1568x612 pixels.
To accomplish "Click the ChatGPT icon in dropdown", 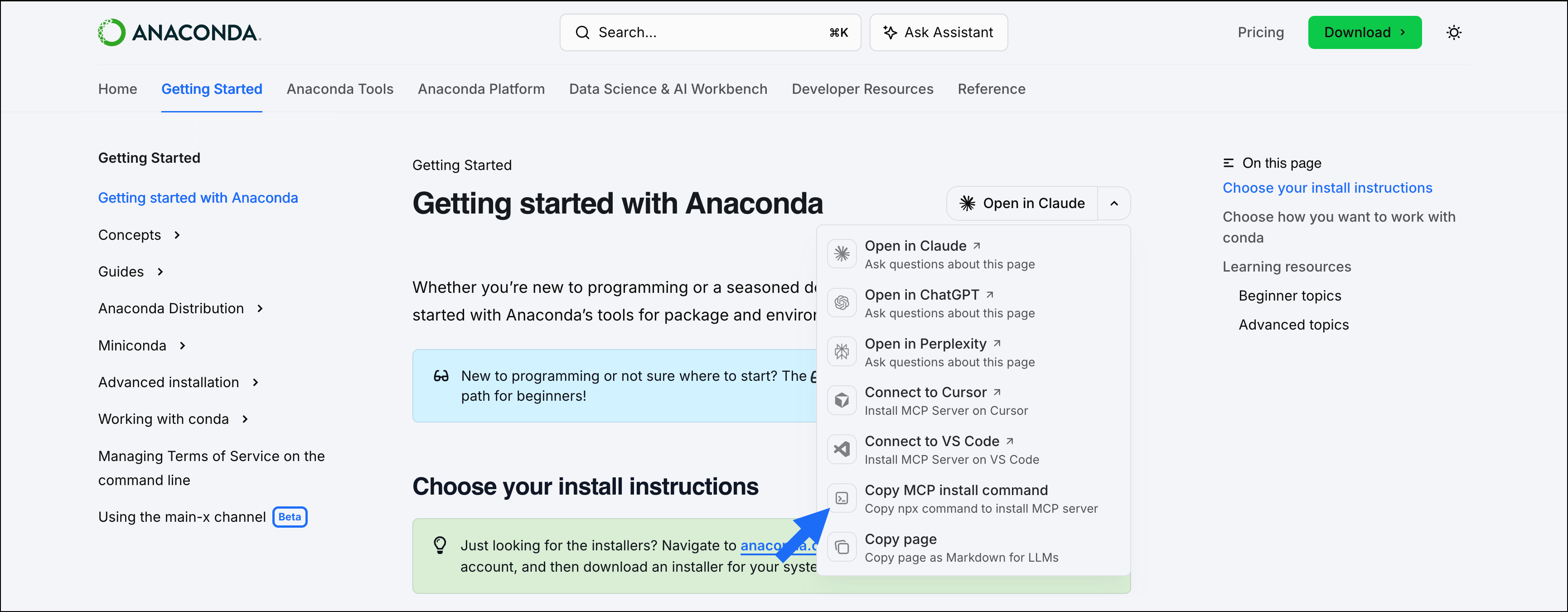I will 842,303.
